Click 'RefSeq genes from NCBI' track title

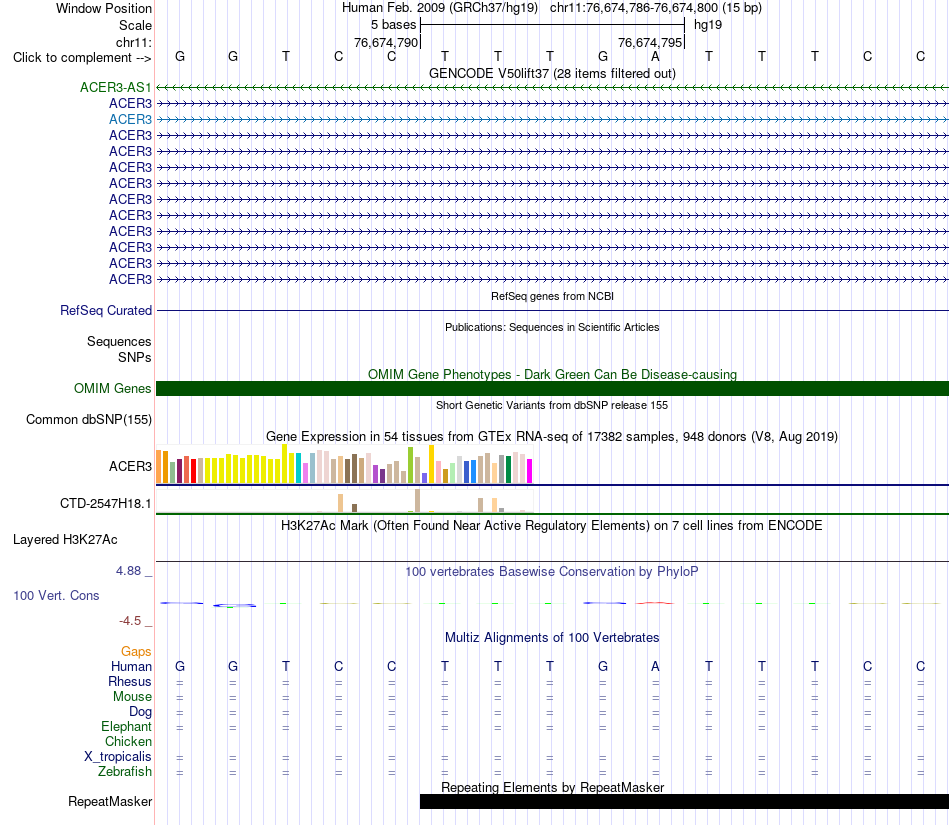click(552, 296)
